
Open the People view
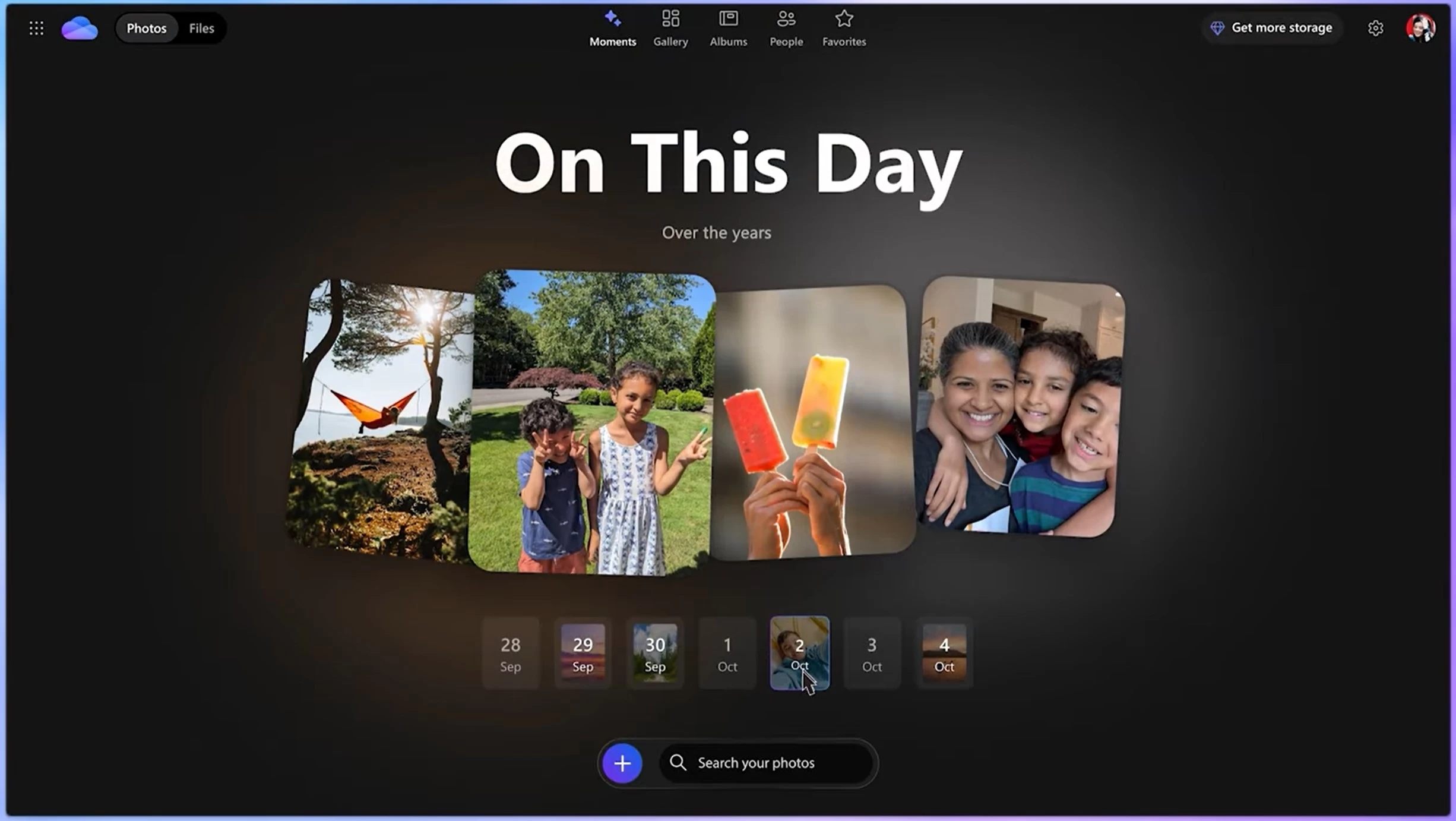tap(786, 28)
